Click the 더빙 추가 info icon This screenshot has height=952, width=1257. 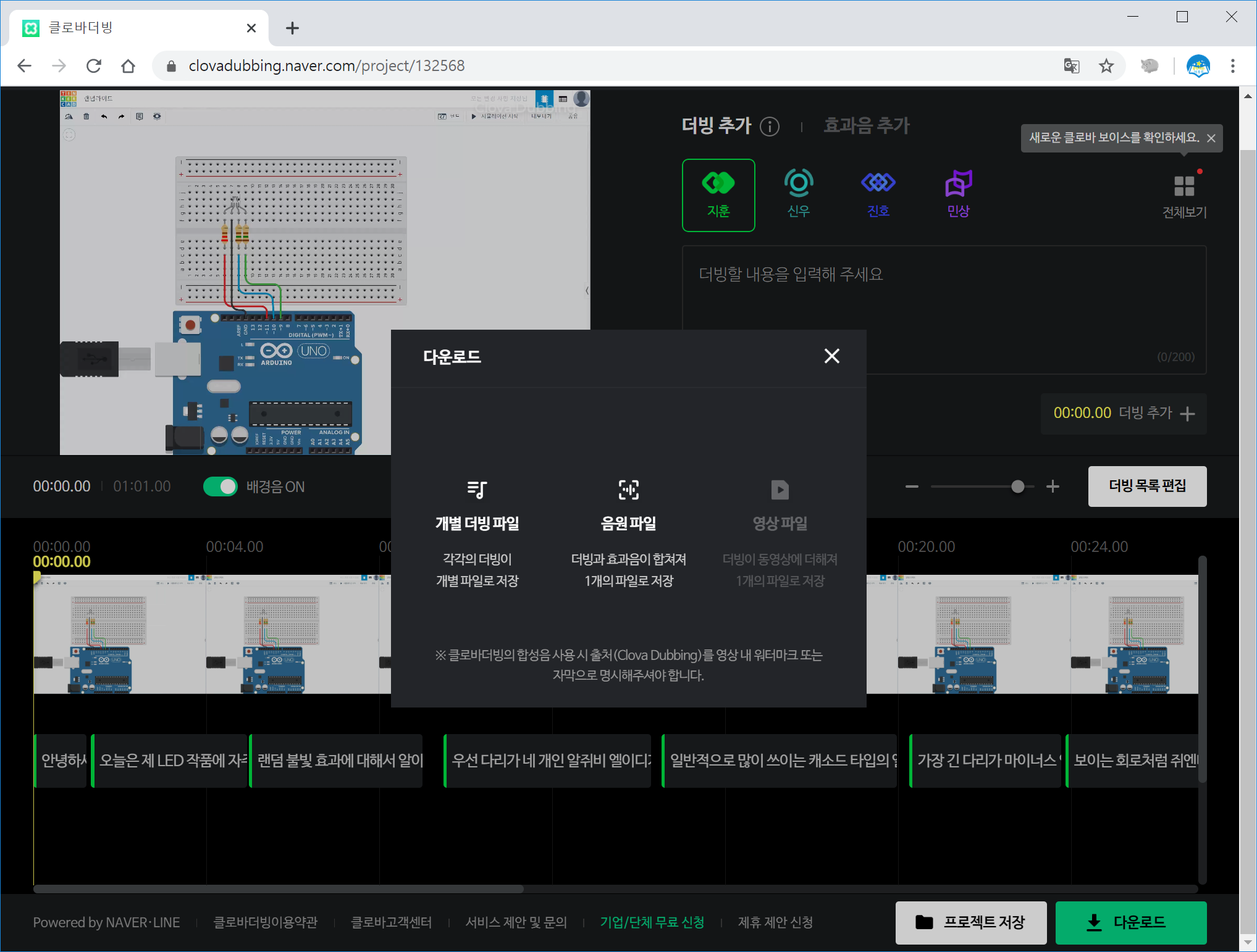click(769, 127)
